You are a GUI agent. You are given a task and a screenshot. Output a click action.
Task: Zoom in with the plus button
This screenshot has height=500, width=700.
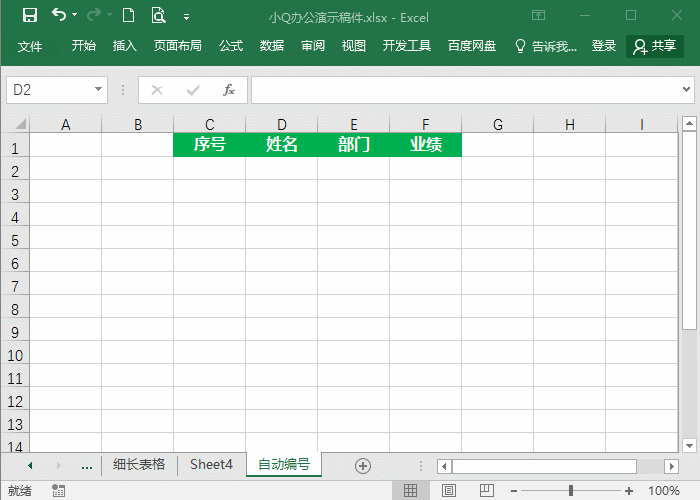click(629, 491)
